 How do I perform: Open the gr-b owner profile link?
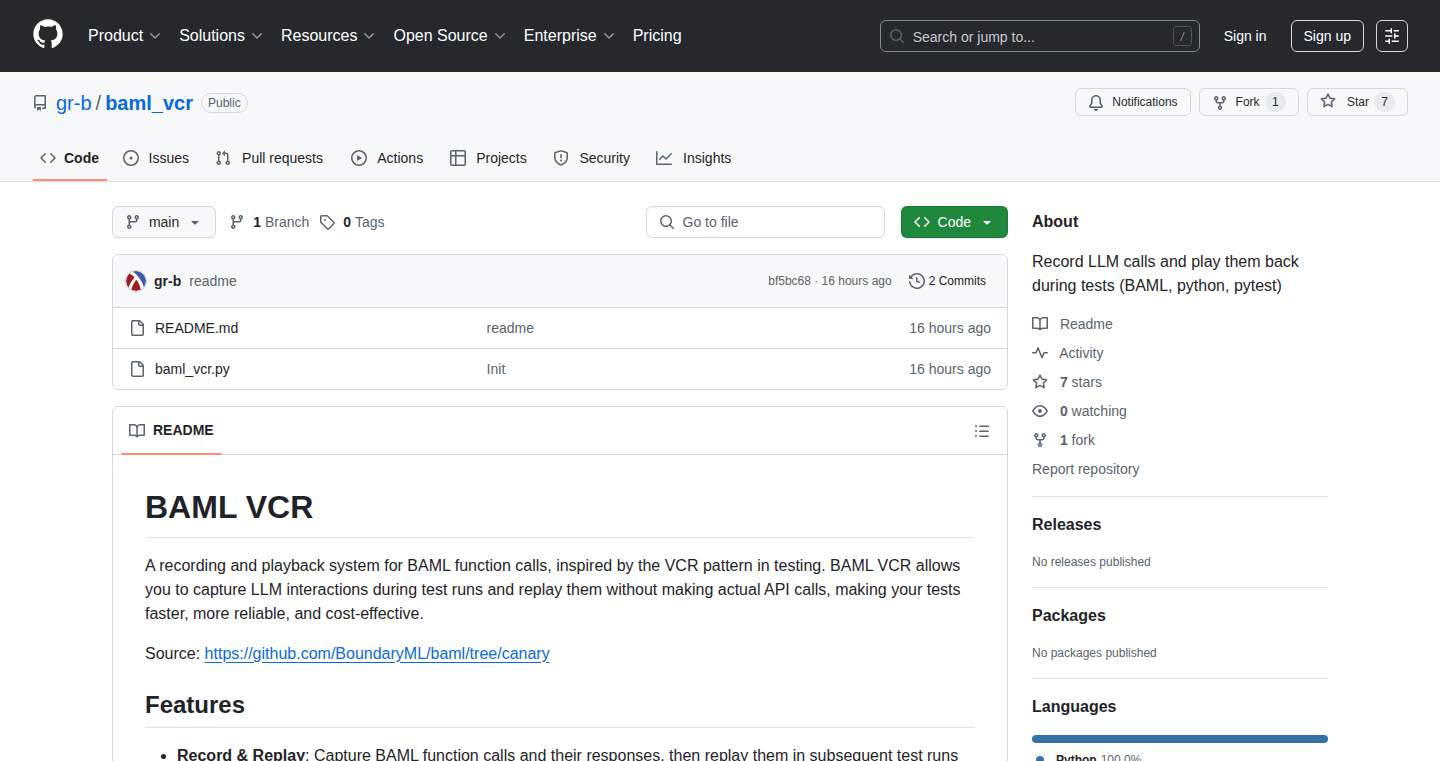click(74, 102)
